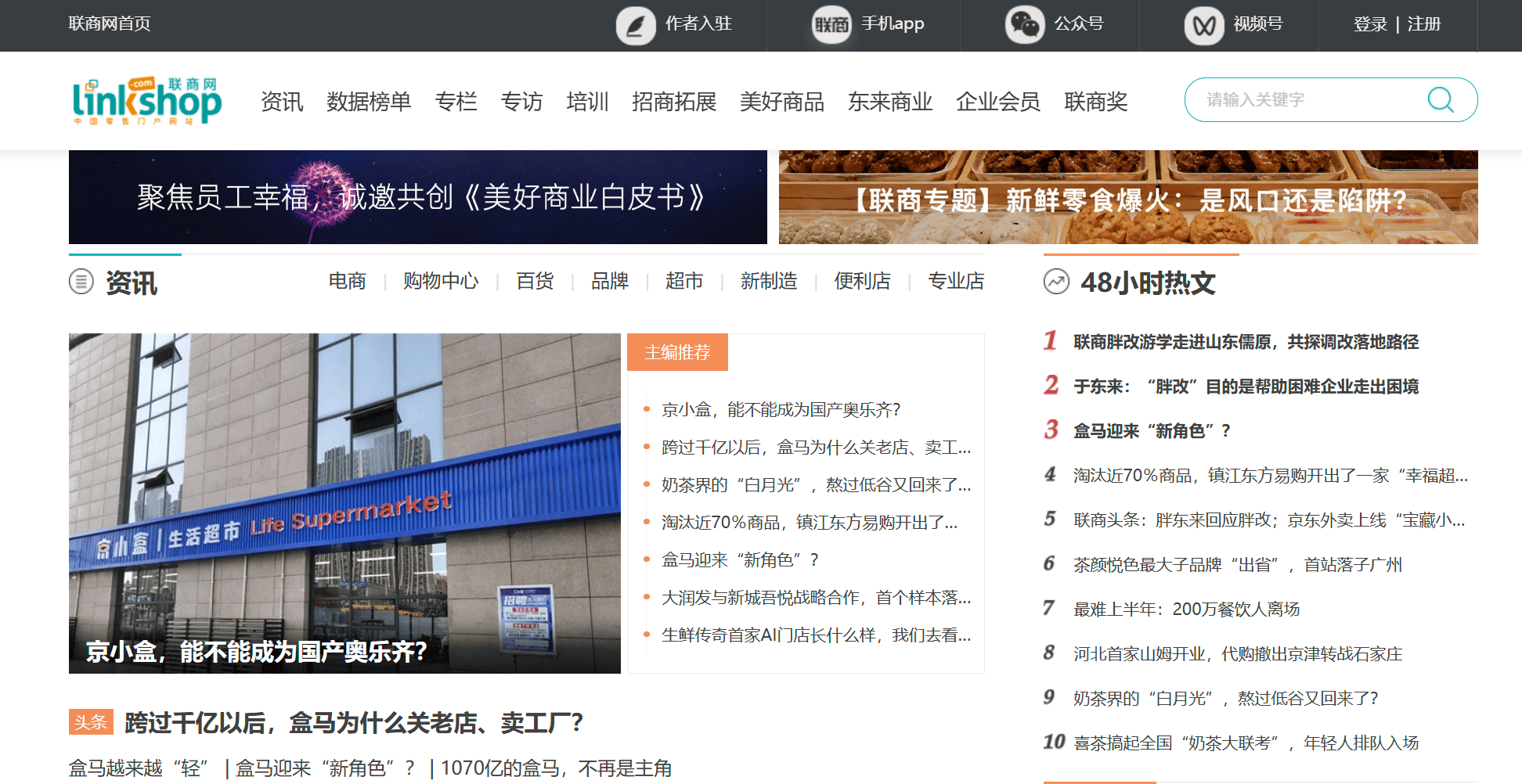This screenshot has height=784, width=1522.
Task: Open the 招商拓展 menu item
Action: click(x=674, y=102)
